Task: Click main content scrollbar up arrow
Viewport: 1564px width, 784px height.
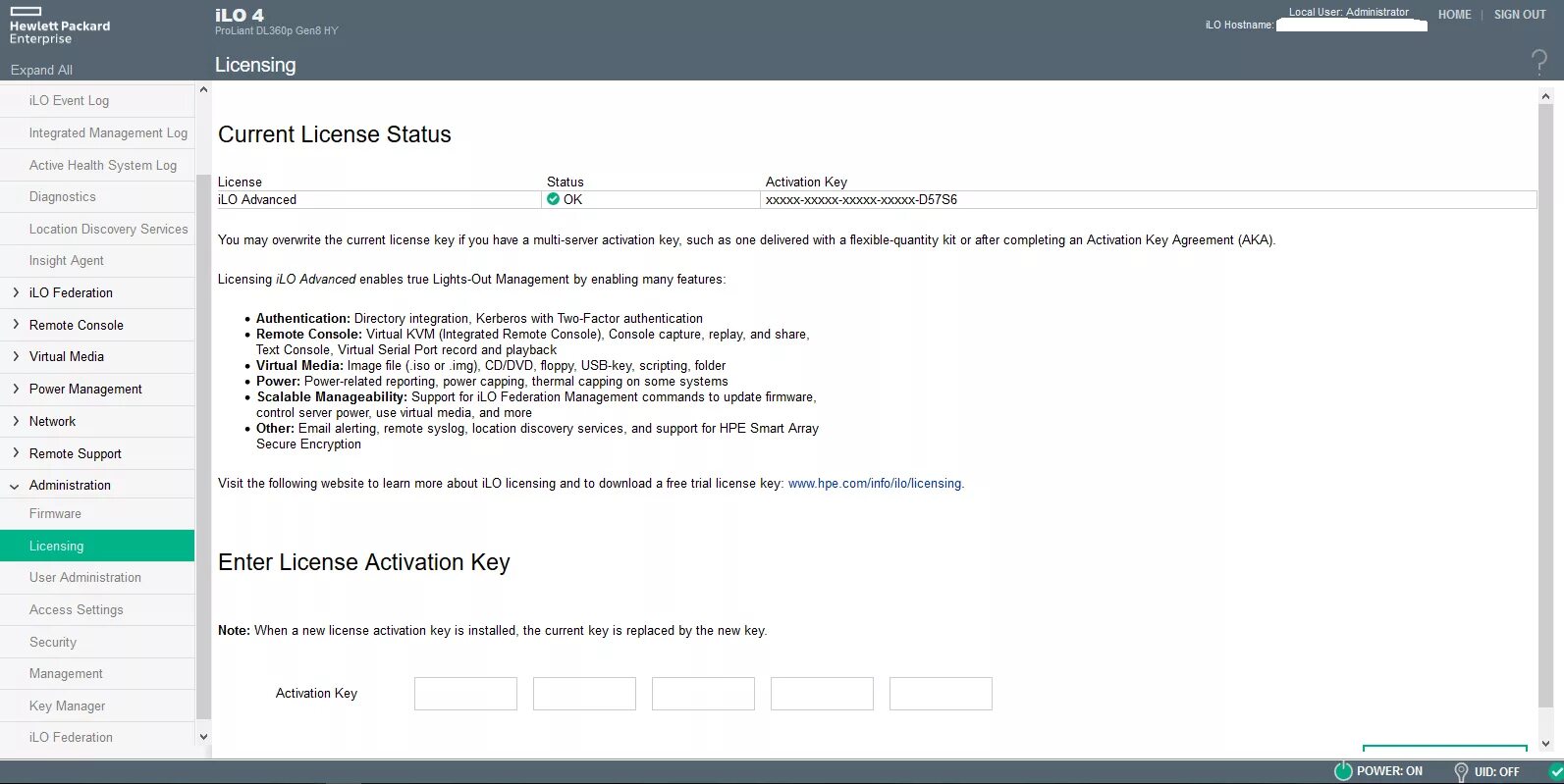Action: coord(1545,96)
